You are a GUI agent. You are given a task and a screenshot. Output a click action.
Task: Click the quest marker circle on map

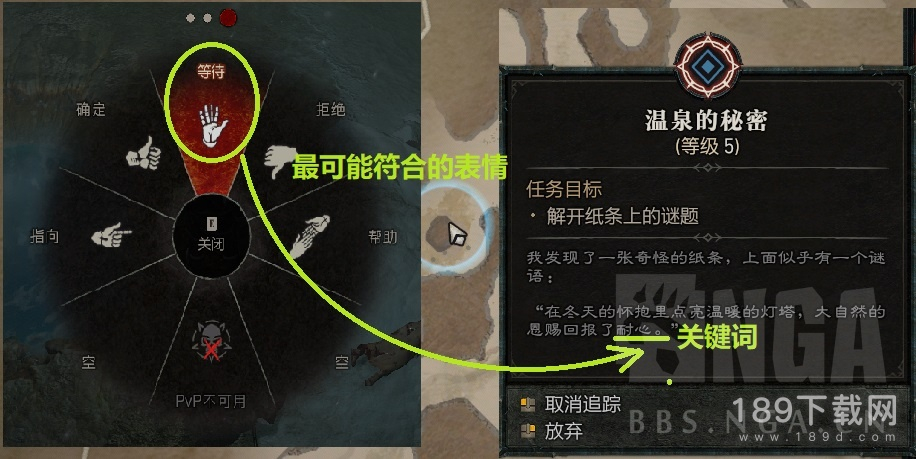(454, 229)
